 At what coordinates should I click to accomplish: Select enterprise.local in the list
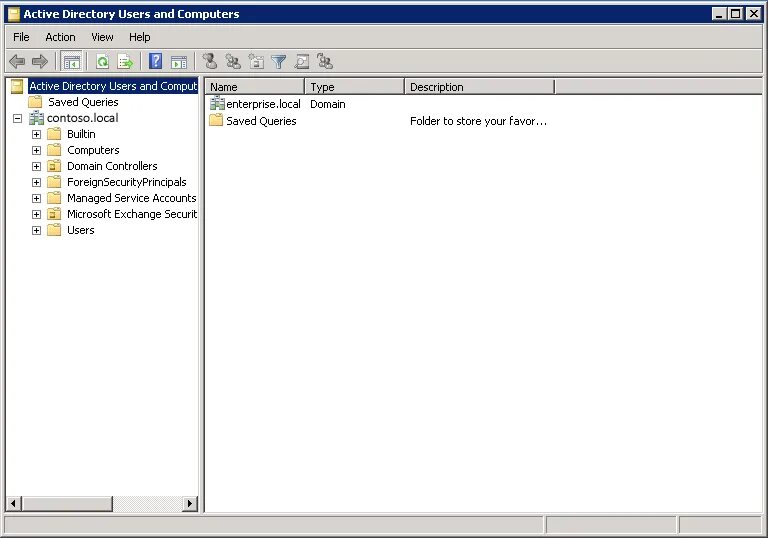263,104
